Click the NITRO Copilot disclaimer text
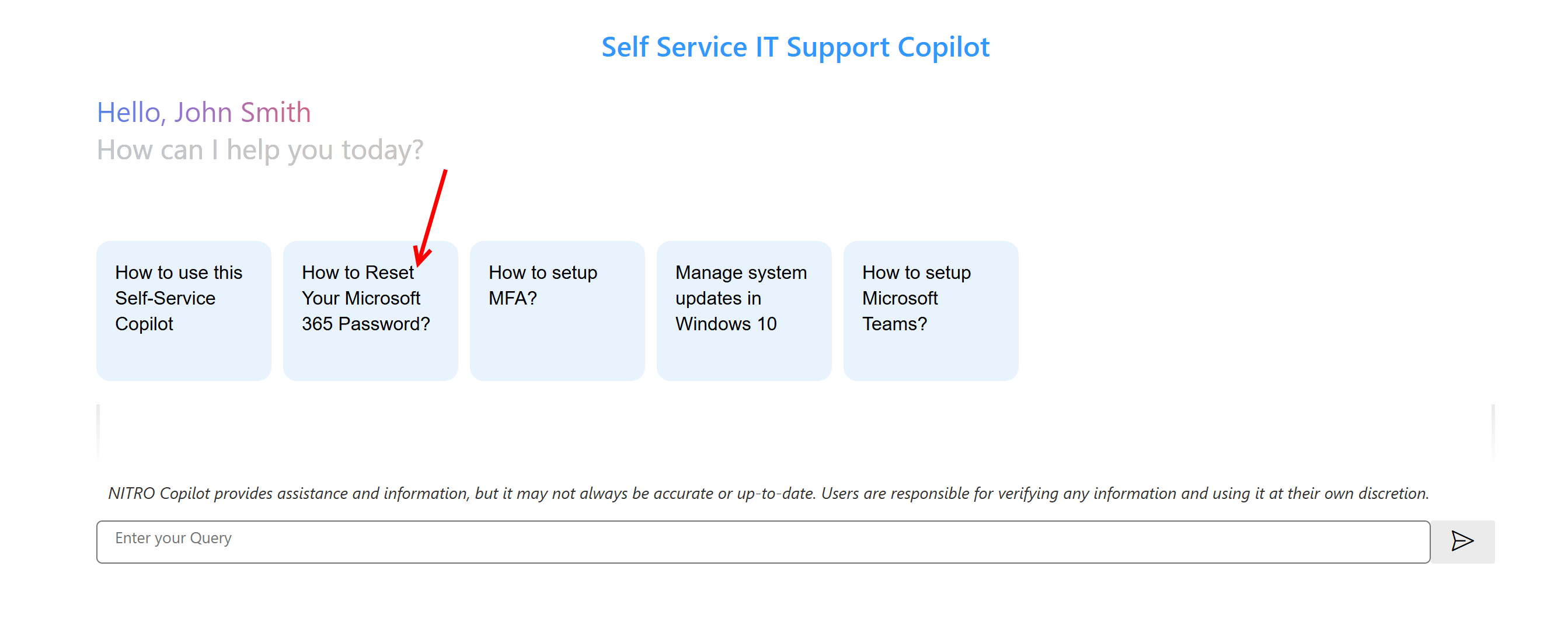Viewport: 1568px width, 629px height. coord(768,492)
